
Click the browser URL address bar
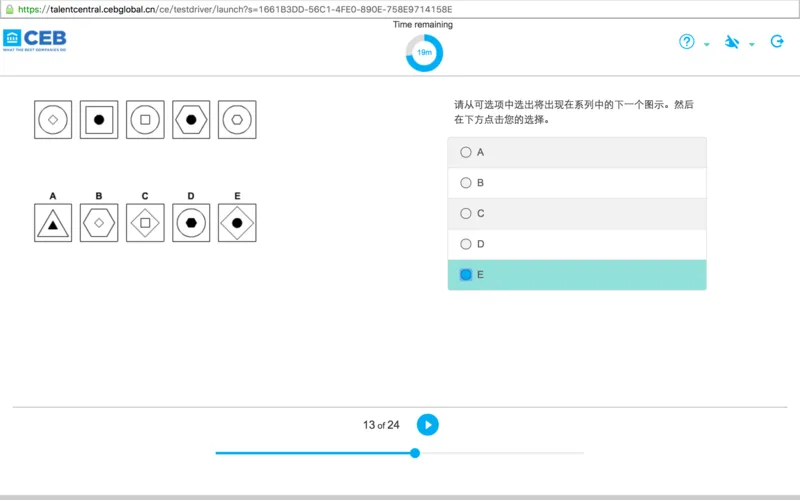(x=400, y=9)
